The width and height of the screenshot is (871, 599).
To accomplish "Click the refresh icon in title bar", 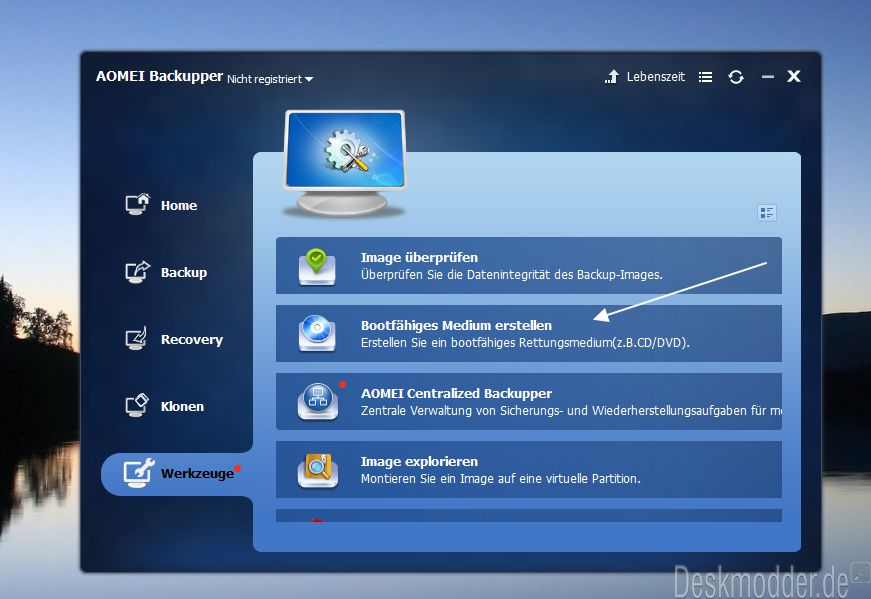I will pos(736,77).
